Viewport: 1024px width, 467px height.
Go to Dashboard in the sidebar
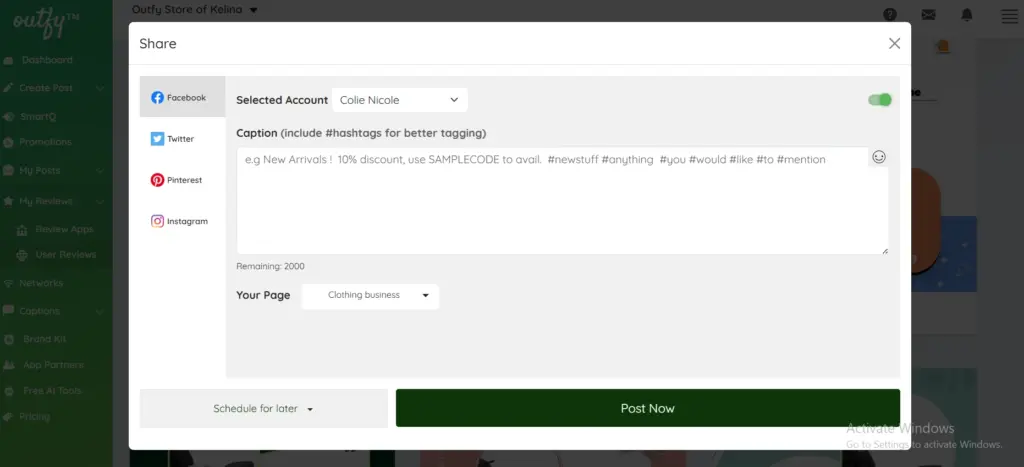(47, 60)
